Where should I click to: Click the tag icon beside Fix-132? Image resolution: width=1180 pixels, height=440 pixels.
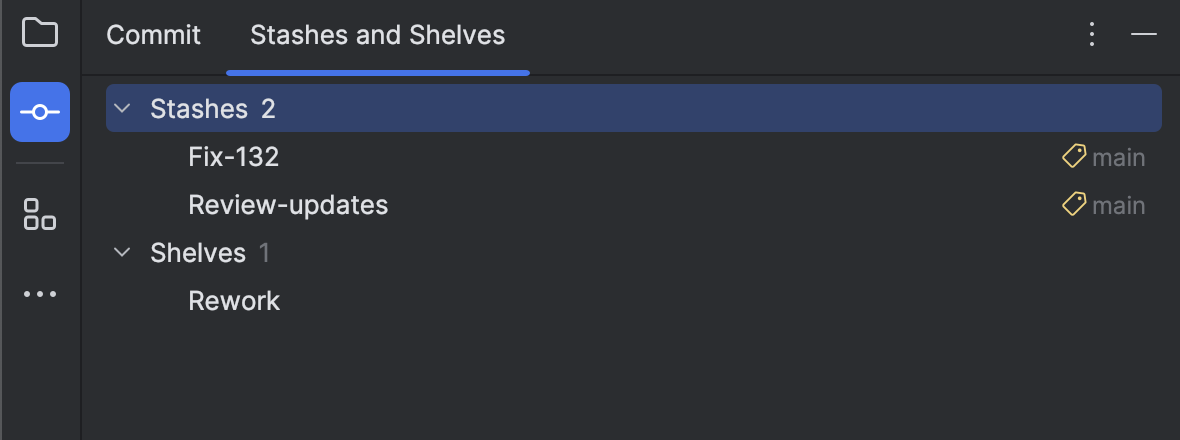click(x=1074, y=157)
